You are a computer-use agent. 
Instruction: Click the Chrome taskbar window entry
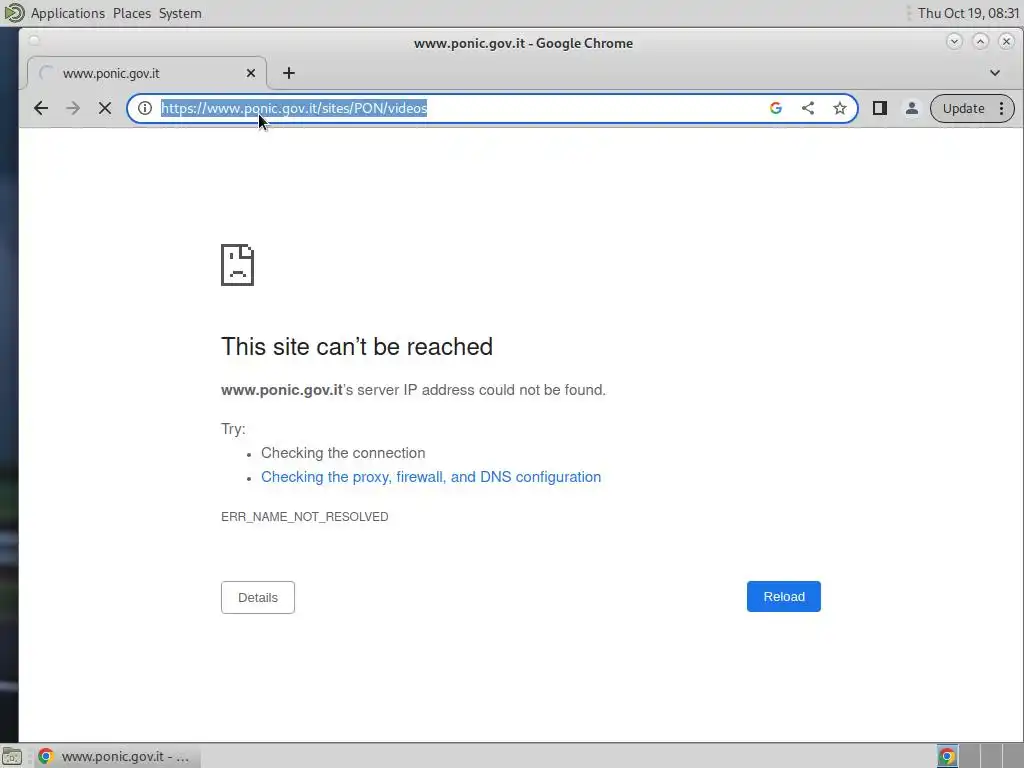click(x=118, y=756)
